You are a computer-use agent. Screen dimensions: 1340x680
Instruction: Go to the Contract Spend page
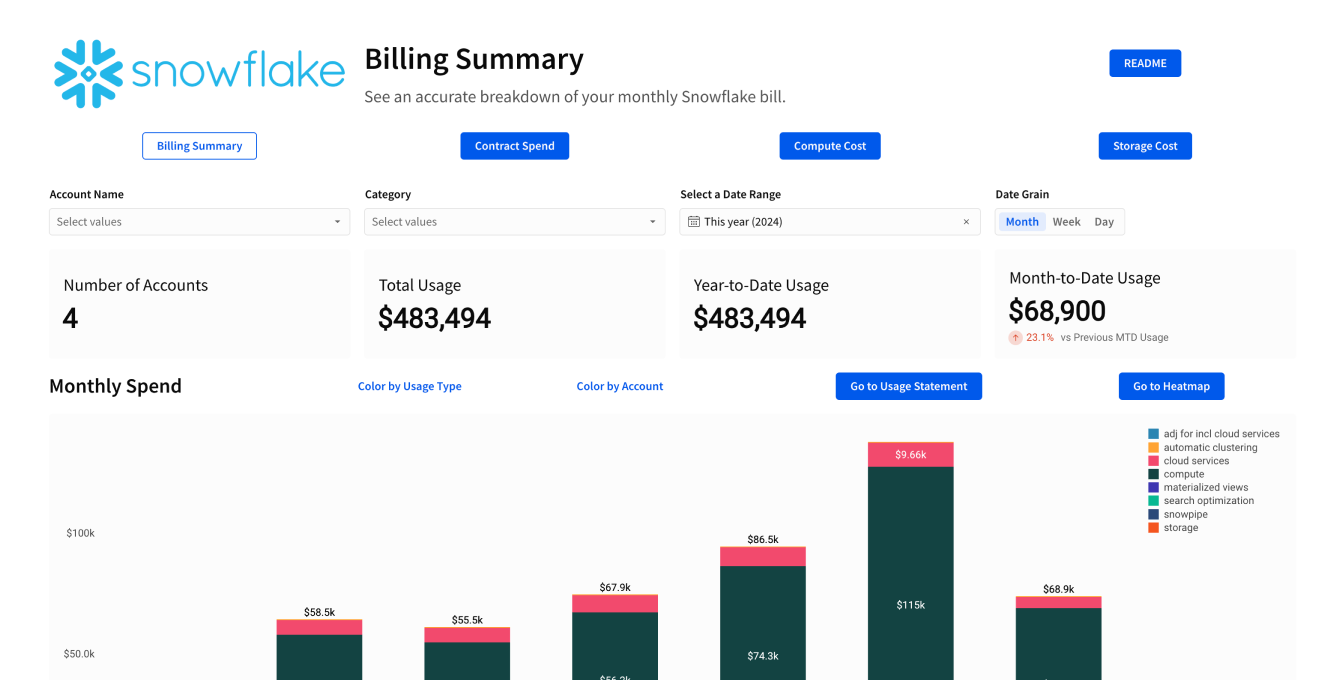coord(514,146)
